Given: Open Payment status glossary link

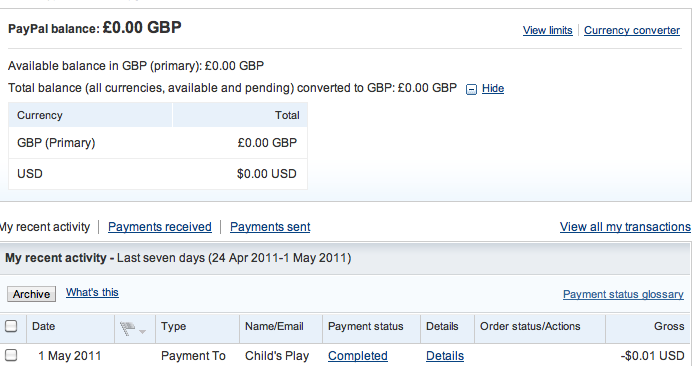Looking at the screenshot, I should pyautogui.click(x=623, y=294).
